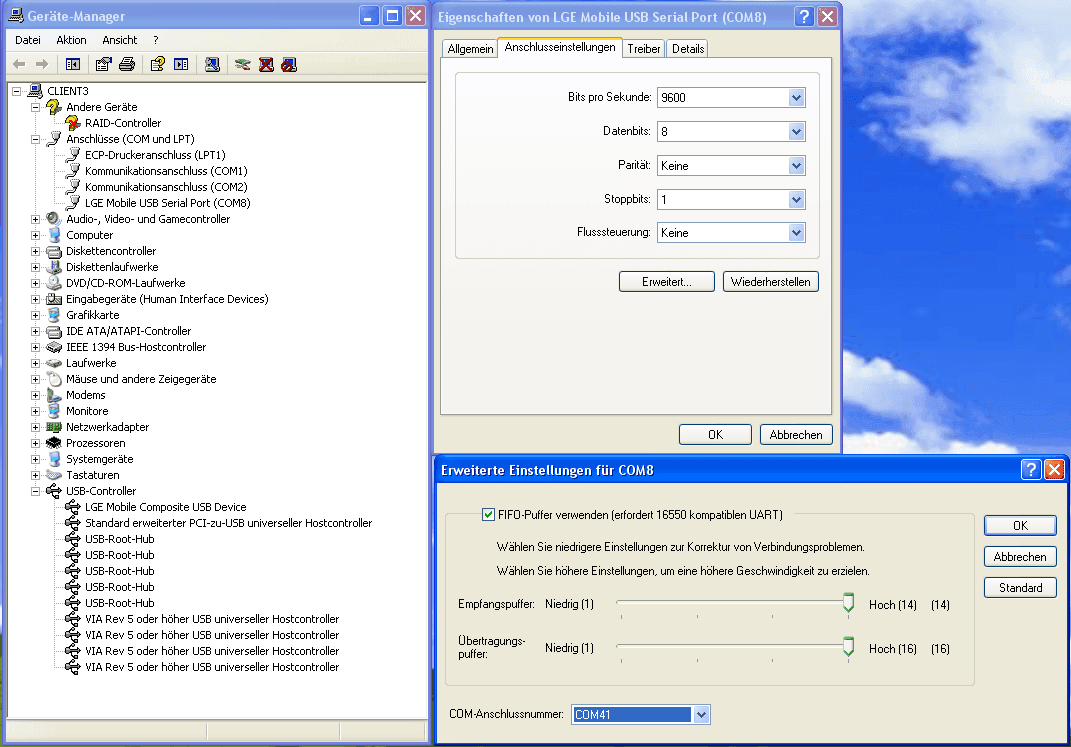This screenshot has width=1071, height=747.
Task: Click the Übertragungspuffer slider handle
Action: click(848, 647)
